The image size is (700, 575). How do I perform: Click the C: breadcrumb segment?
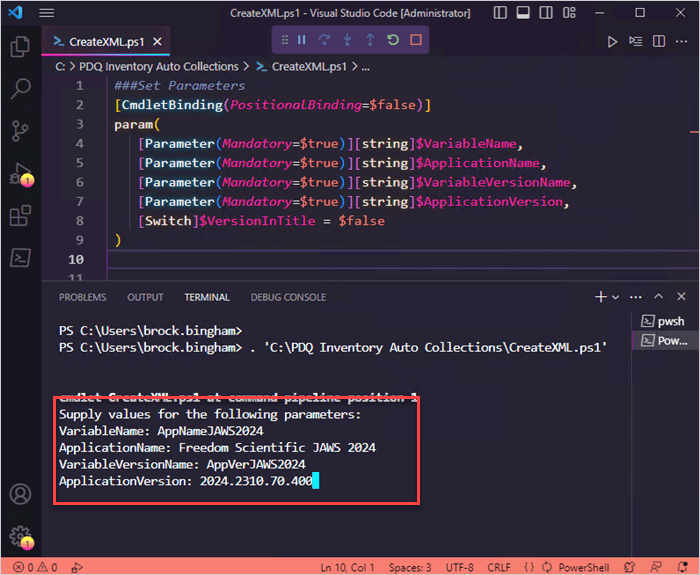(60, 67)
